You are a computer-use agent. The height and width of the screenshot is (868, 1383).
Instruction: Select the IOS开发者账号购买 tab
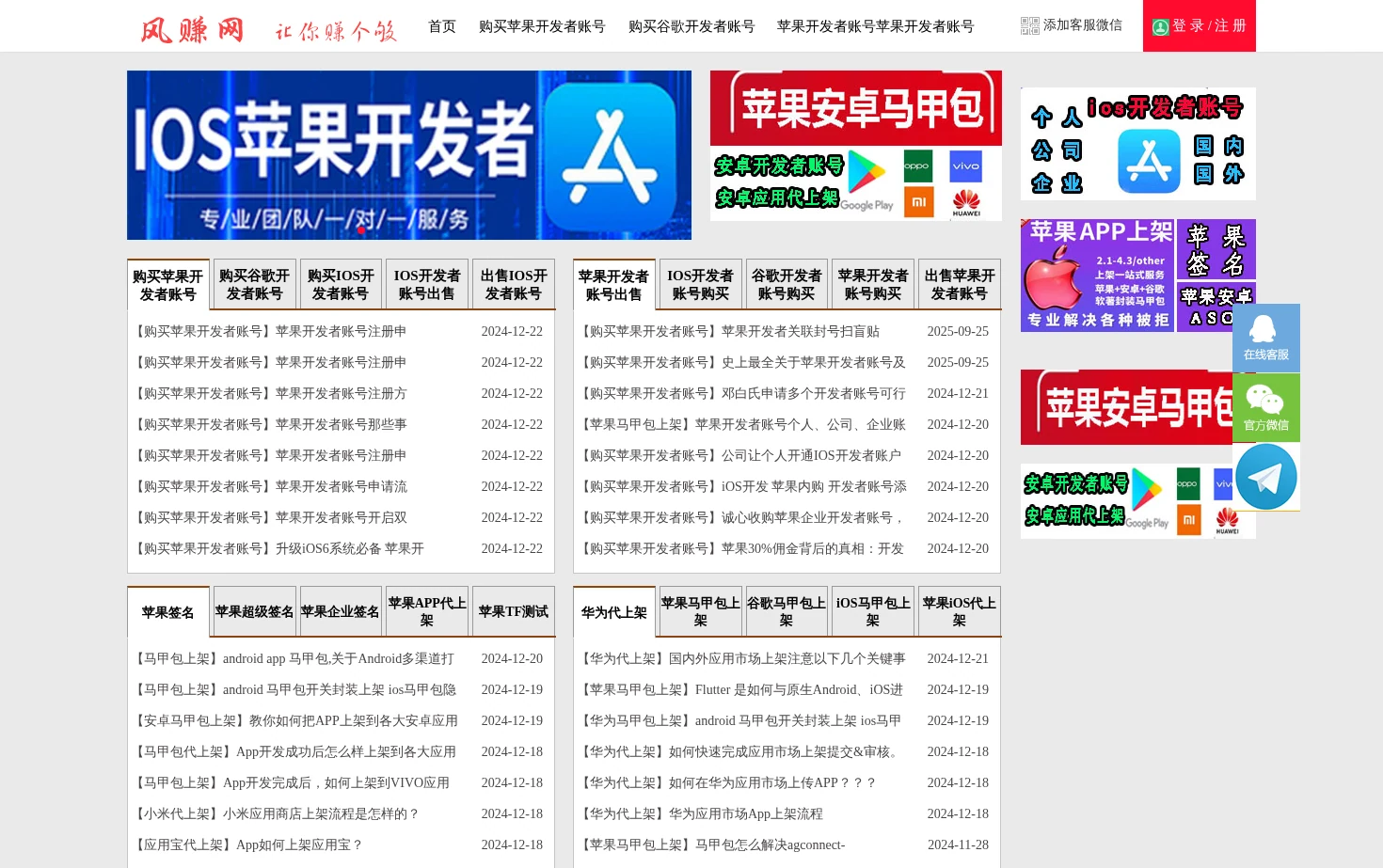pos(701,284)
